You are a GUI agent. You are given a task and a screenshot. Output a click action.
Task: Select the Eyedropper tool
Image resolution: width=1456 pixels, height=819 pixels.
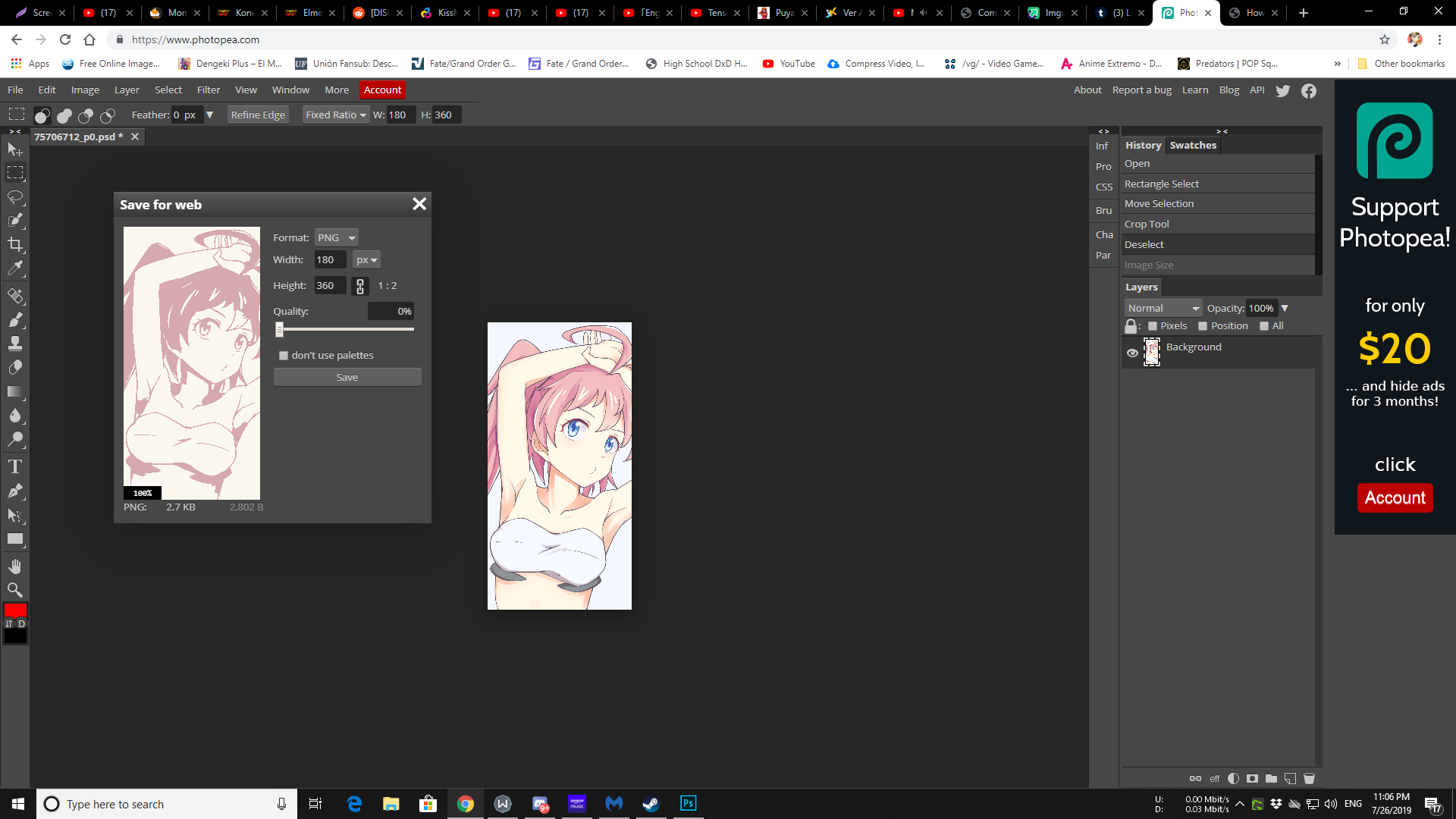(15, 268)
